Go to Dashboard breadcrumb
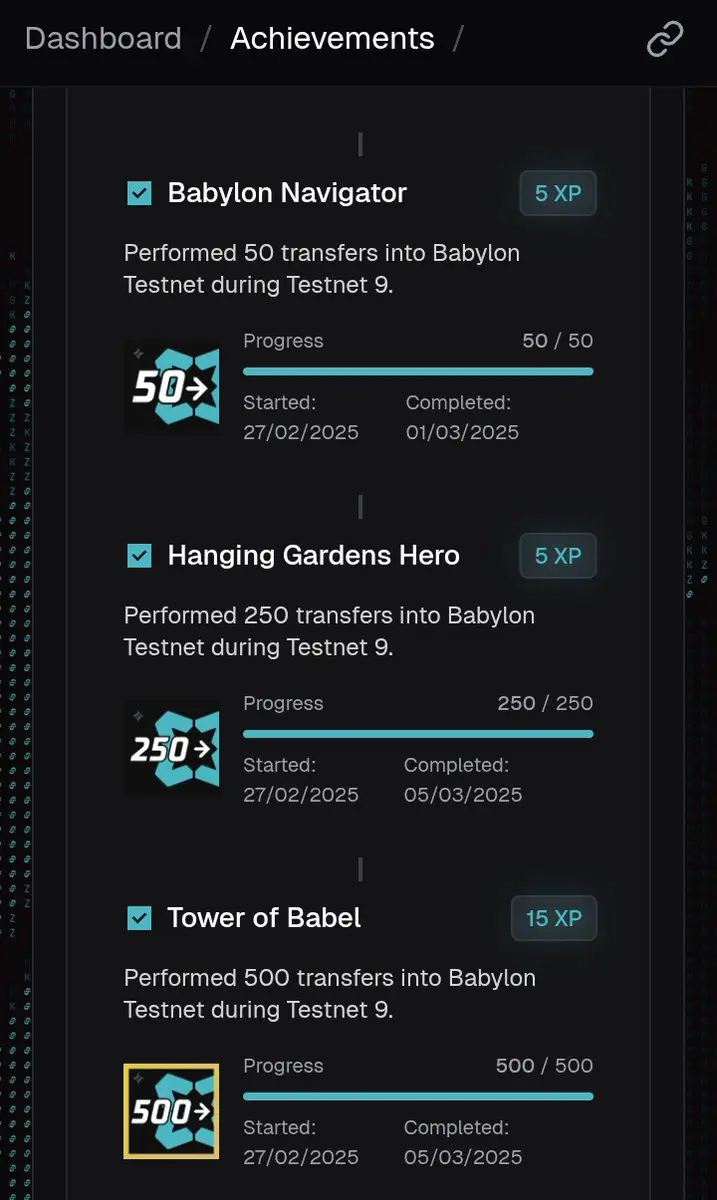This screenshot has width=717, height=1200. [x=103, y=39]
